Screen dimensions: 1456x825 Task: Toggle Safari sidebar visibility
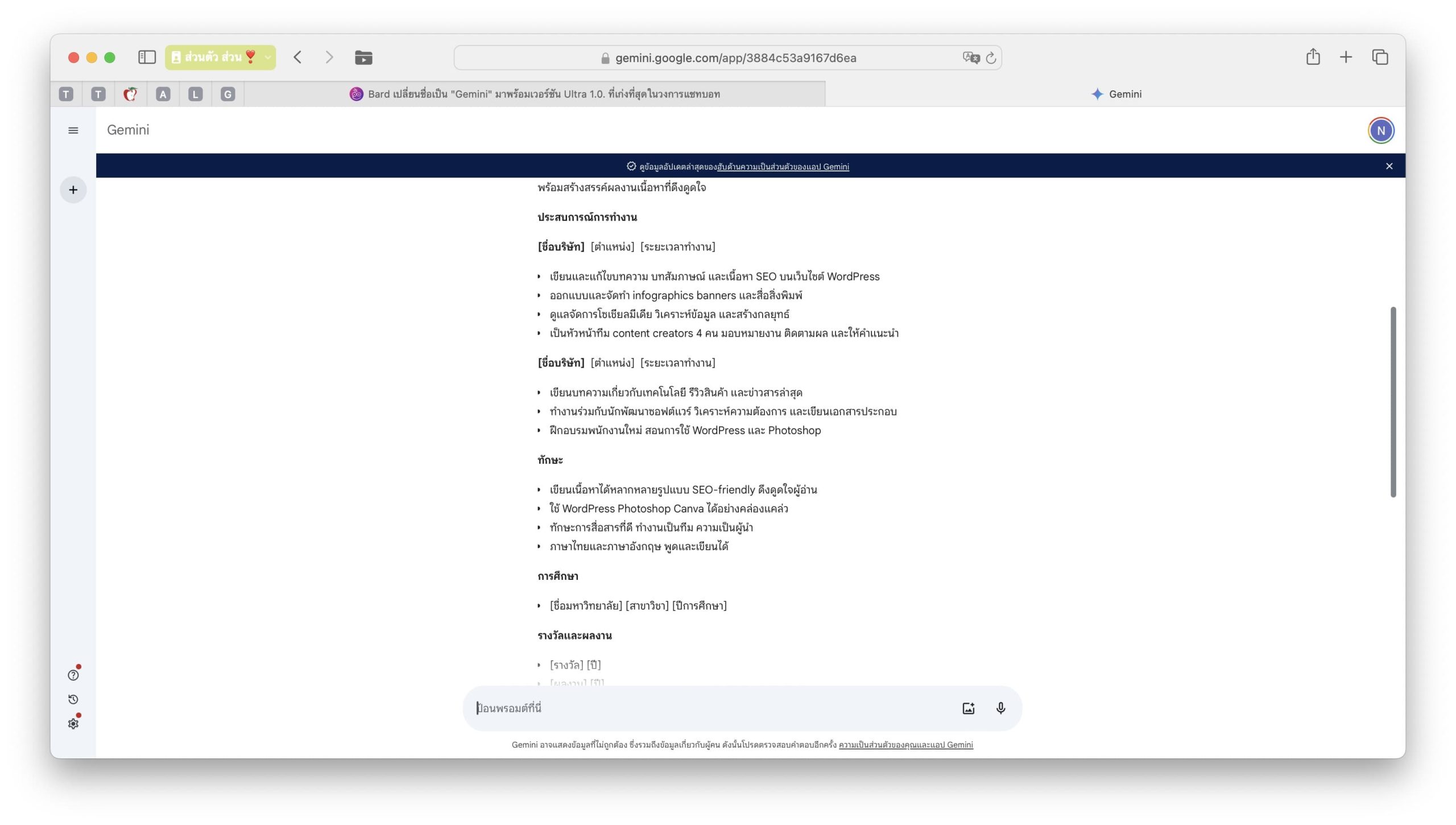point(147,57)
